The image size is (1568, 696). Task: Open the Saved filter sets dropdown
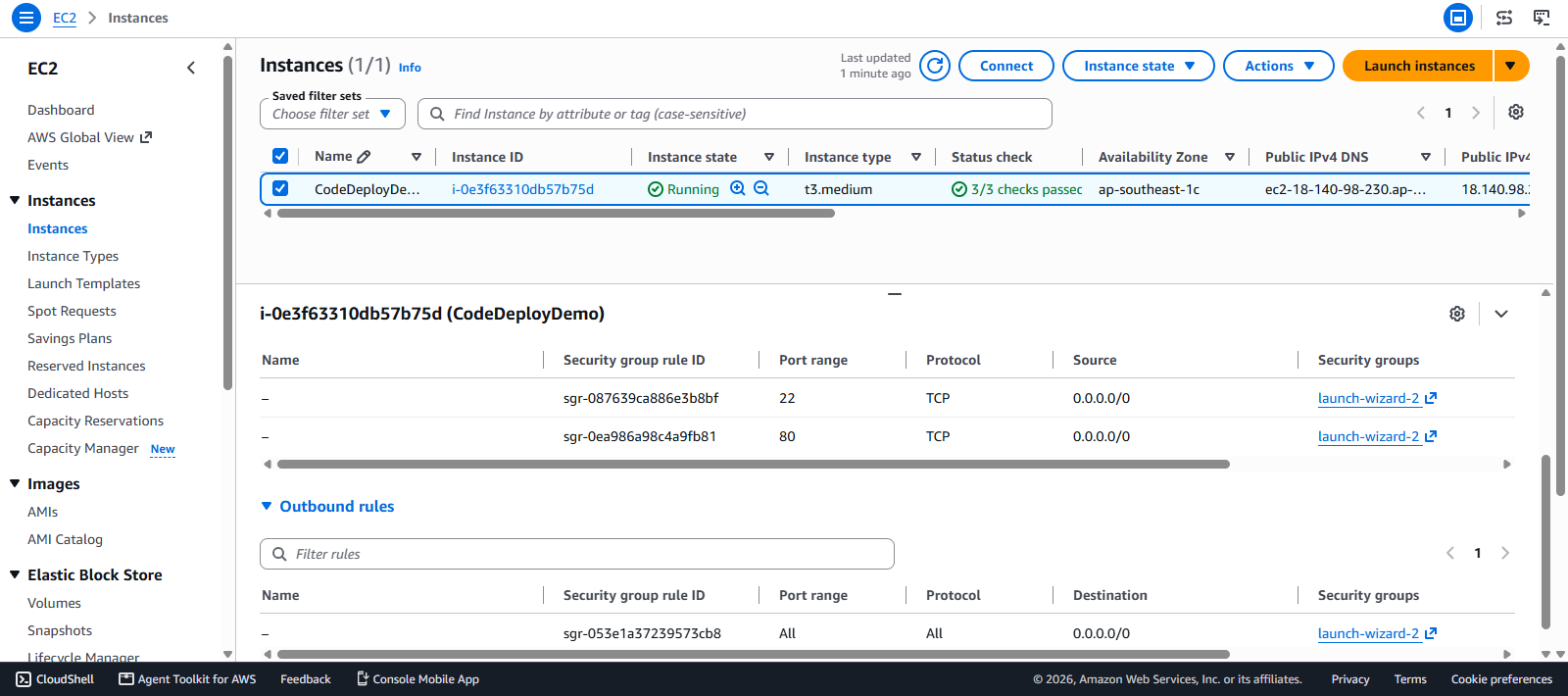point(332,114)
